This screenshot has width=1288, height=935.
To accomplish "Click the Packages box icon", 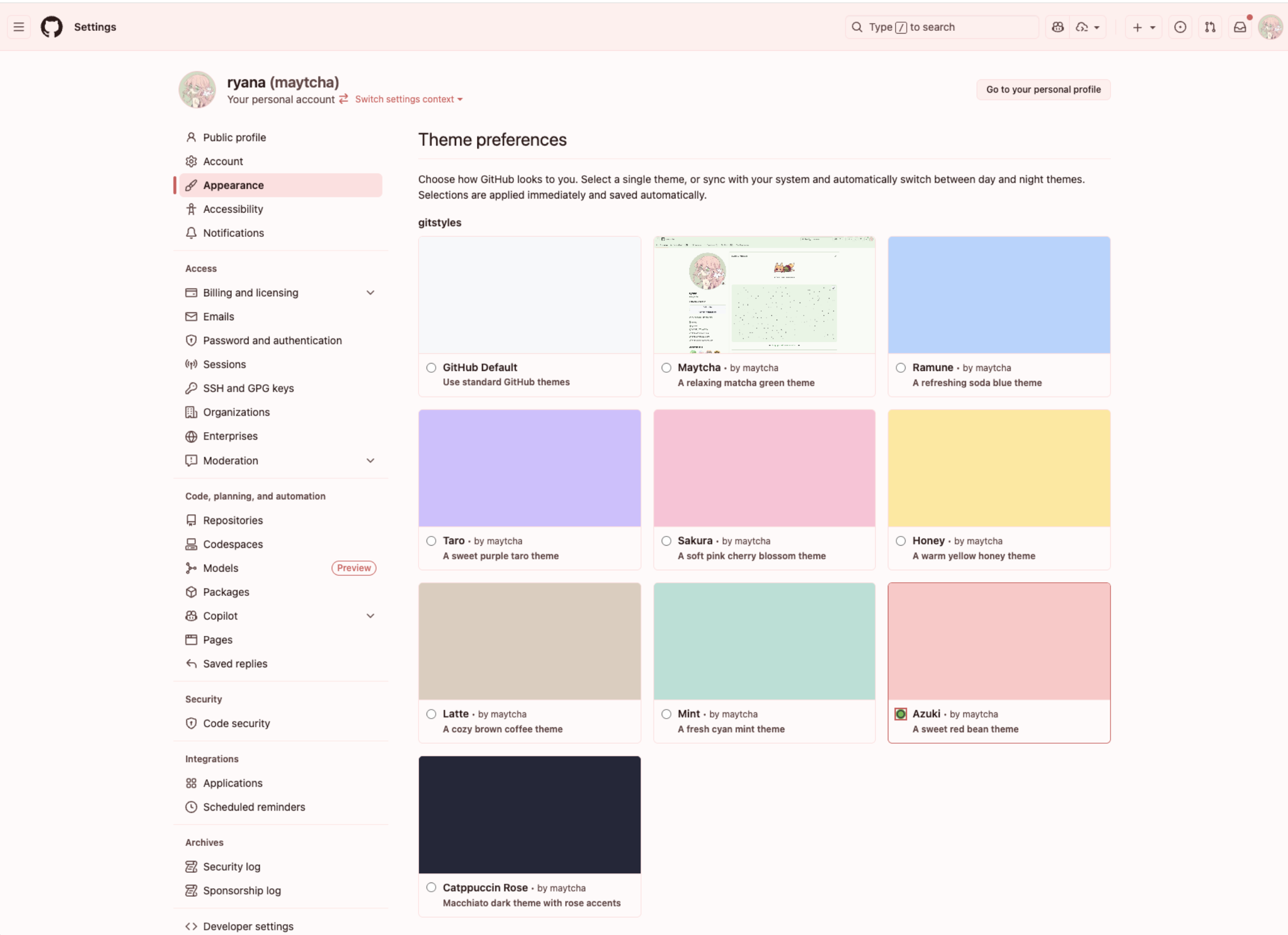I will click(x=191, y=593).
